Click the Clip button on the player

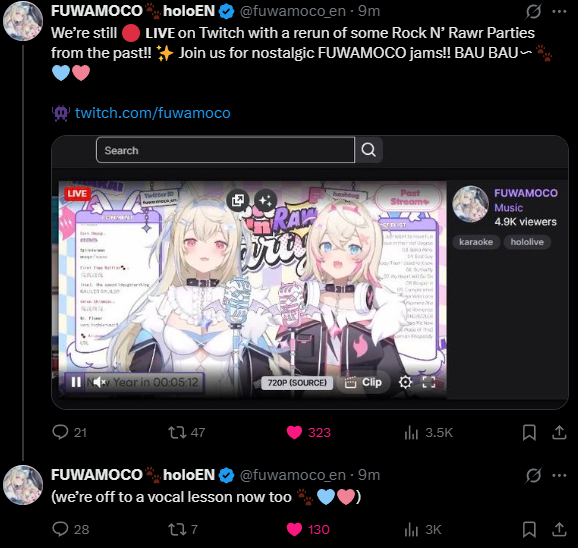pyautogui.click(x=363, y=383)
